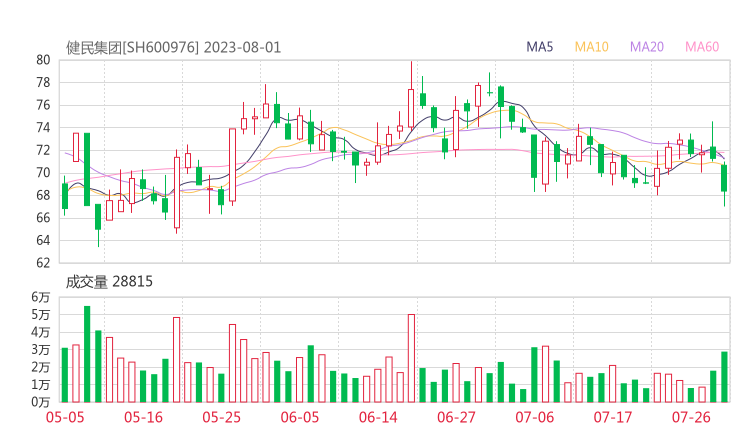This screenshot has height=440, width=740.
Task: Click the 0万 volume axis label
Action: [41, 402]
